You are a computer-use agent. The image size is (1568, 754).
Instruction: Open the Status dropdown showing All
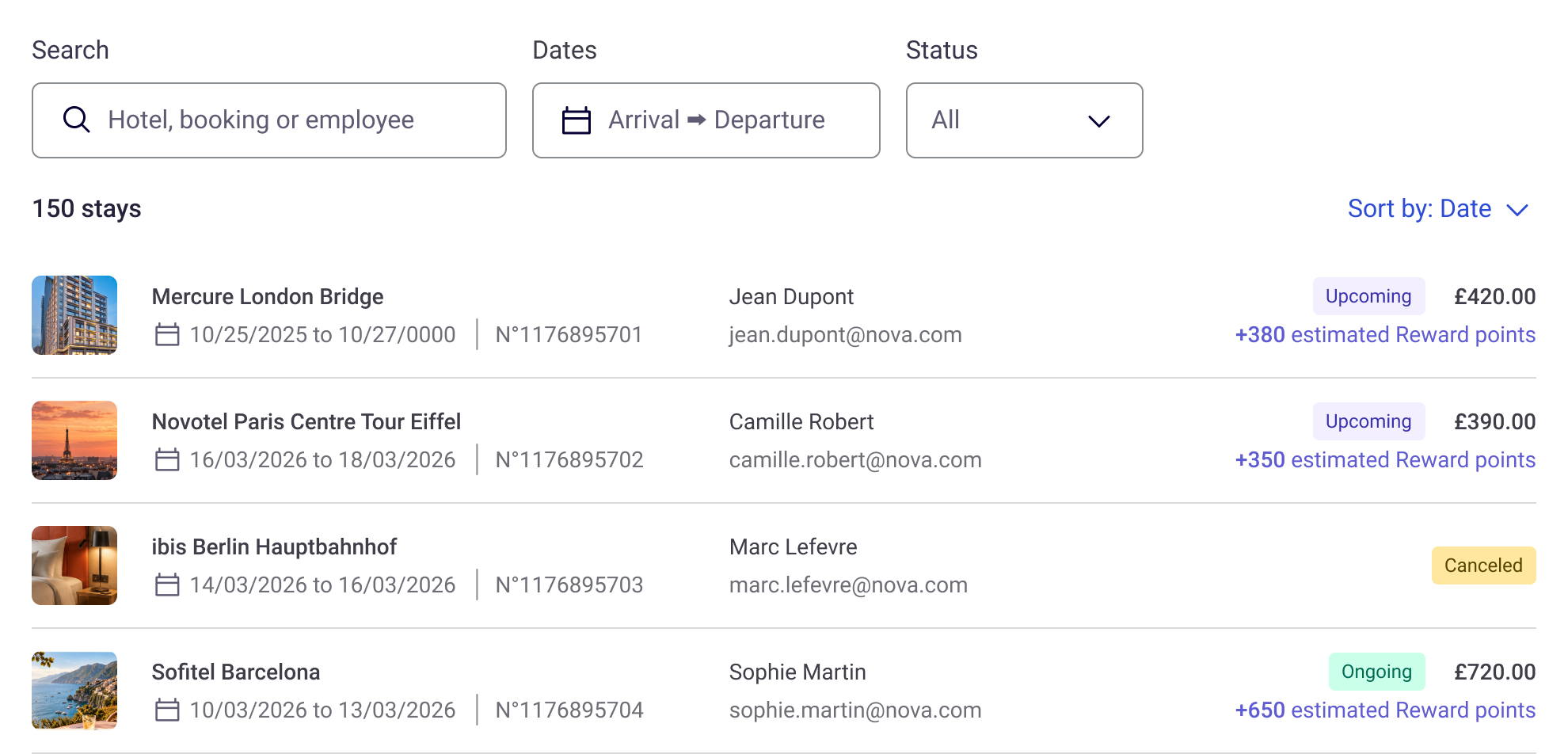(1024, 120)
